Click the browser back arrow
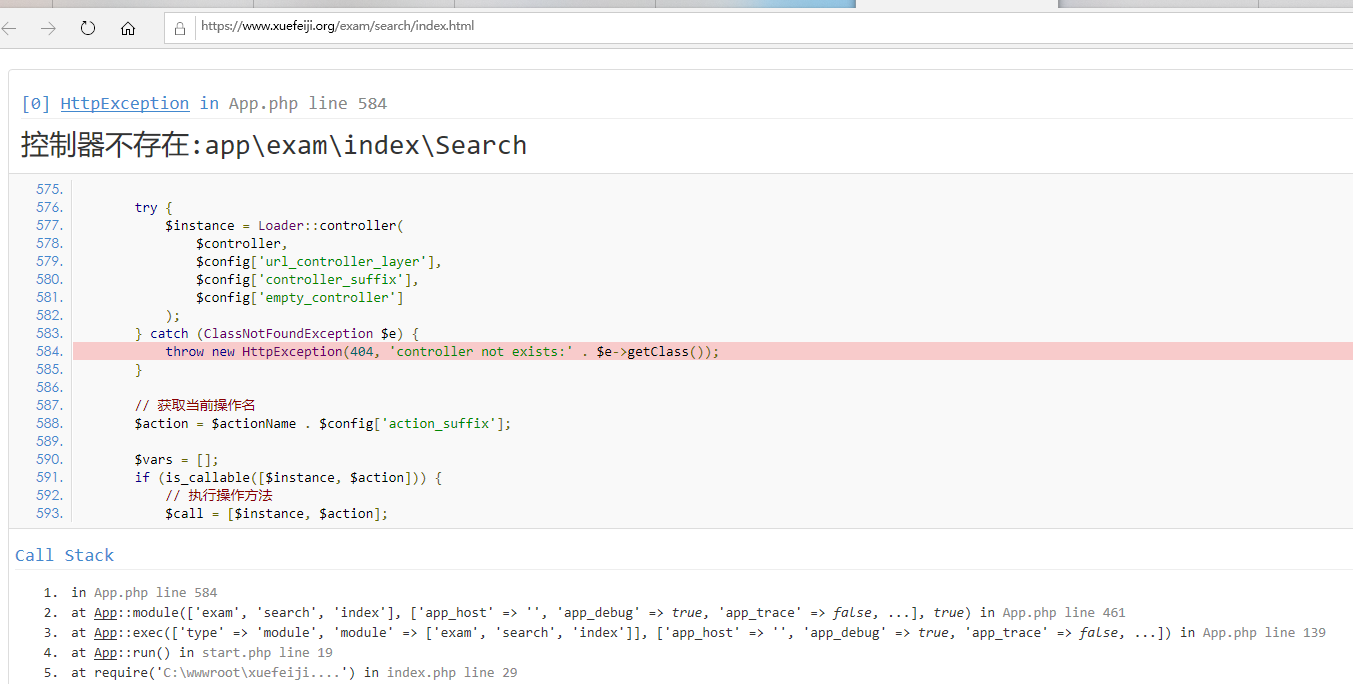Viewport: 1353px width, 684px height. tap(10, 28)
